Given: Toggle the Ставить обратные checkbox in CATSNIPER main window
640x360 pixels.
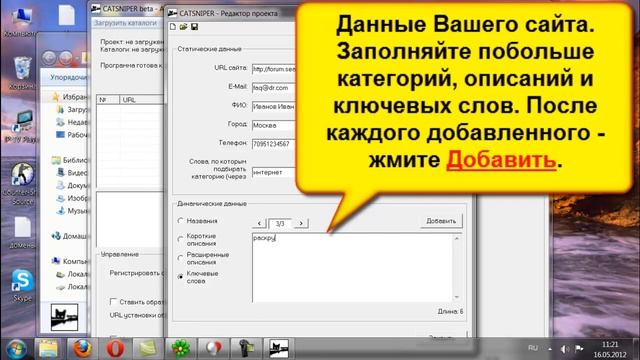Looking at the screenshot, I should [113, 302].
